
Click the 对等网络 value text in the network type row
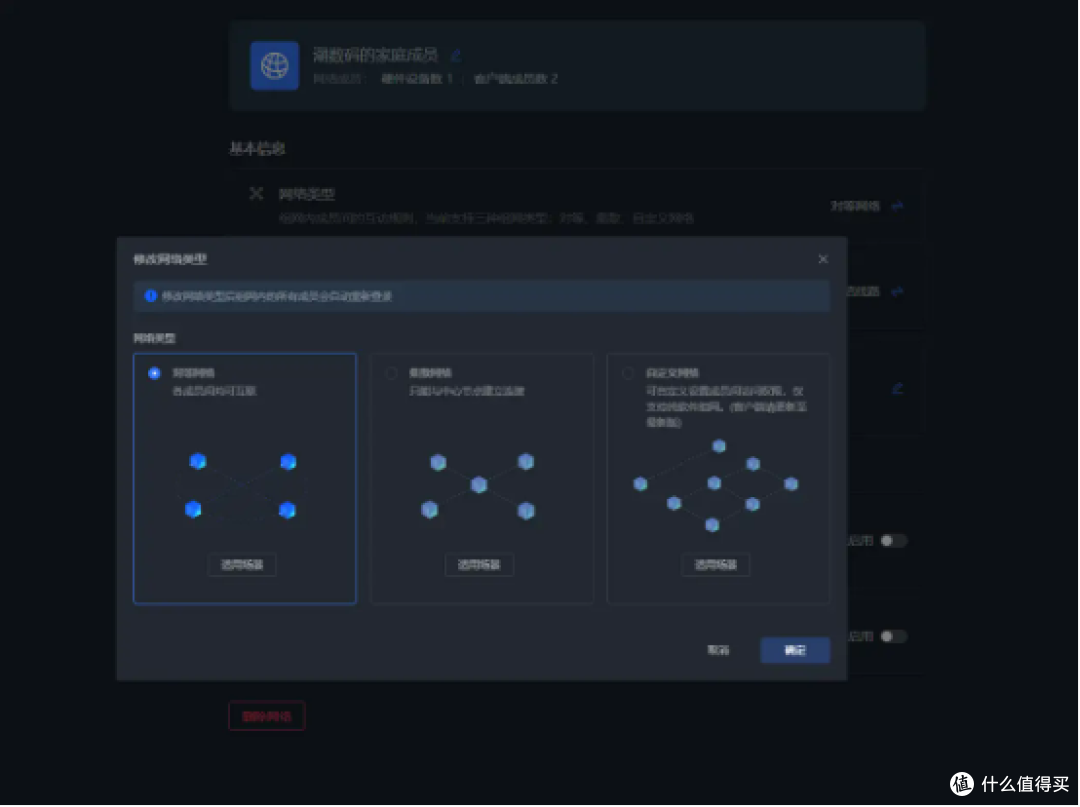(x=855, y=206)
